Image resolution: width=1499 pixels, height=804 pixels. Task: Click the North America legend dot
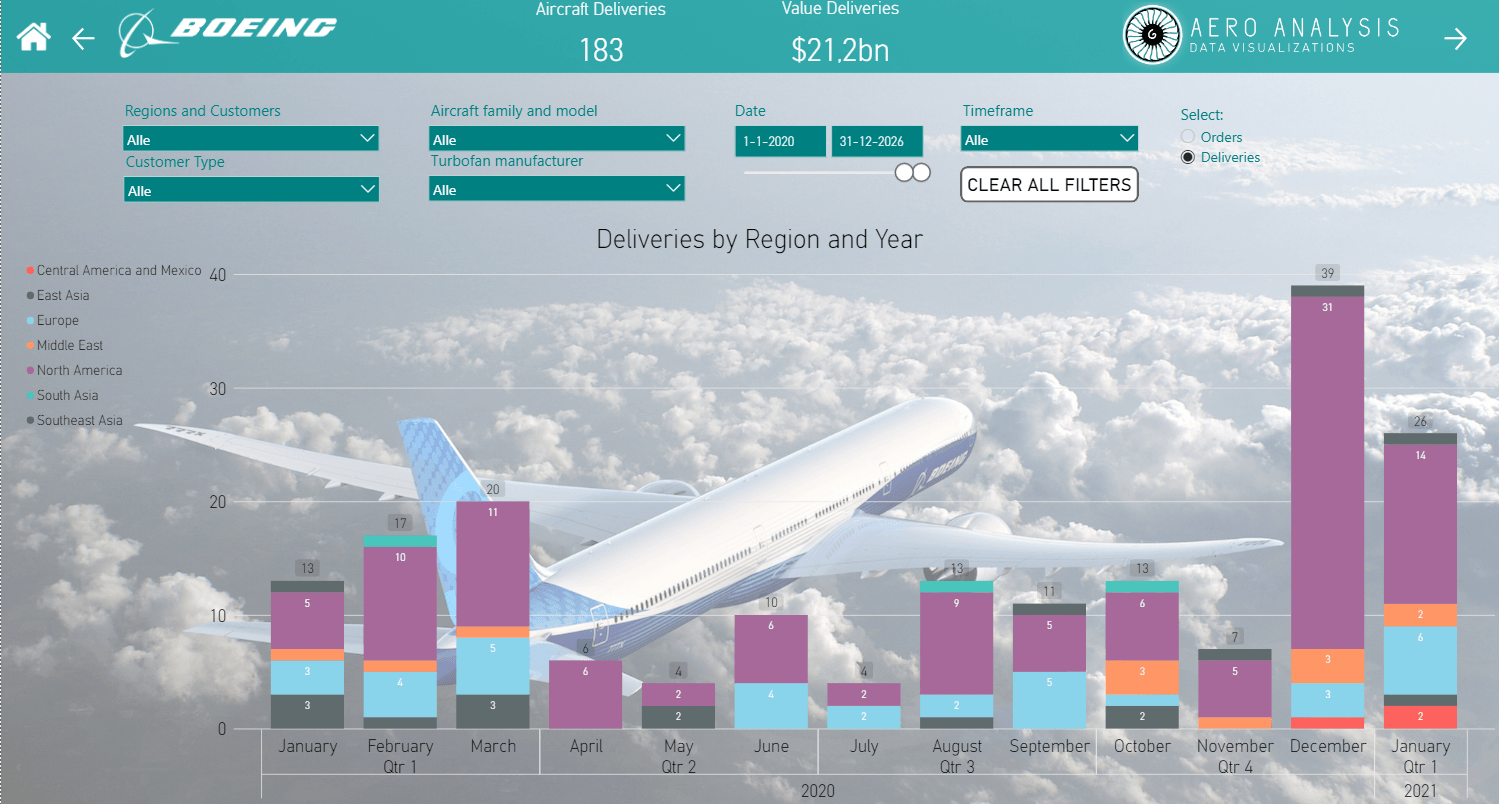point(31,370)
